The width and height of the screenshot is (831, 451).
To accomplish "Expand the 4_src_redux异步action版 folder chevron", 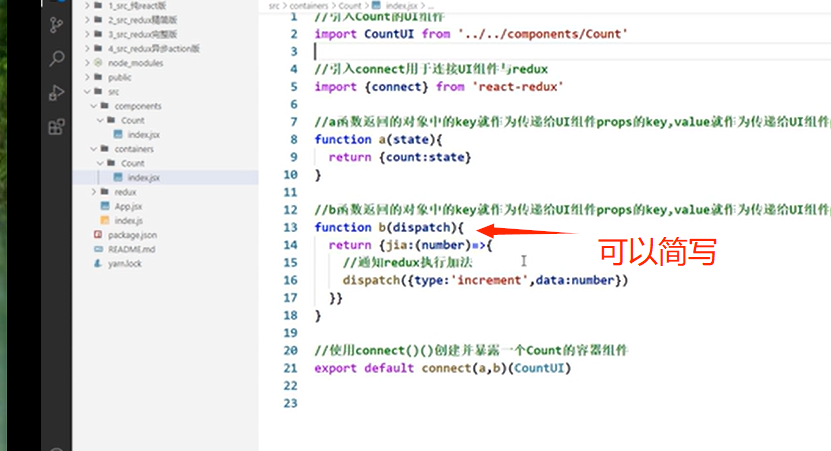I will click(x=87, y=48).
